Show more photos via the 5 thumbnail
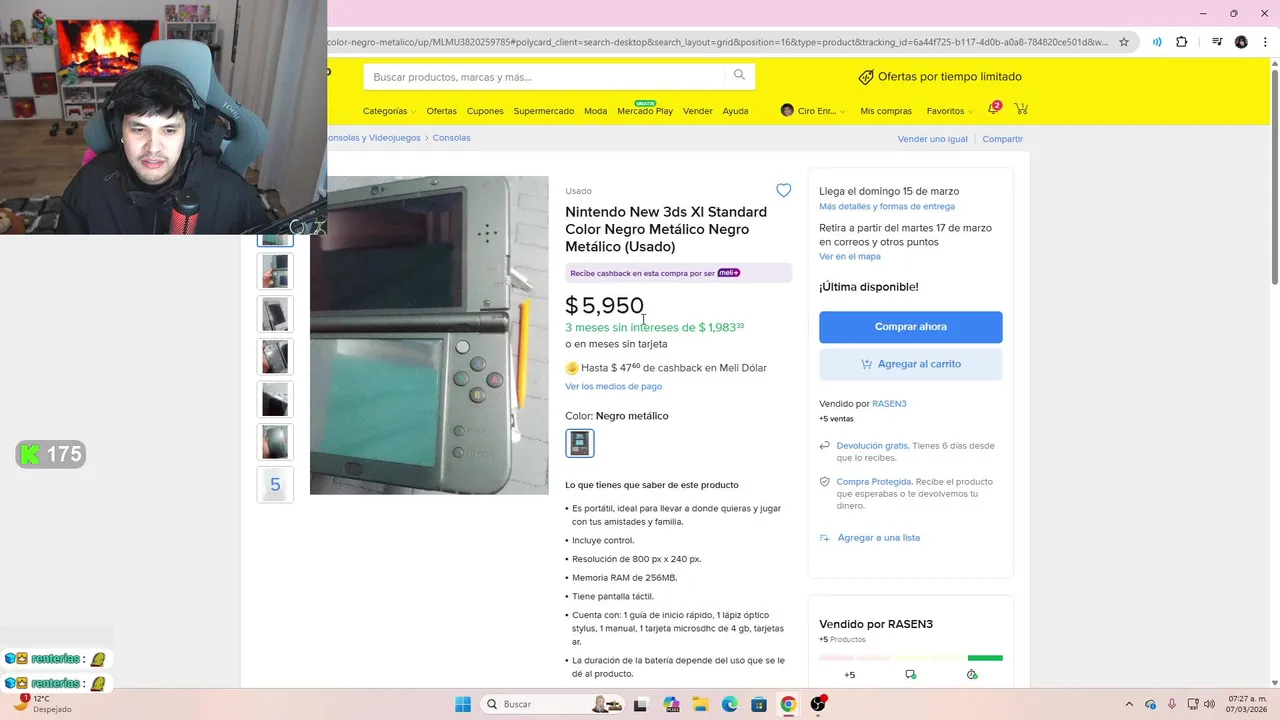The width and height of the screenshot is (1280, 720). pyautogui.click(x=275, y=485)
